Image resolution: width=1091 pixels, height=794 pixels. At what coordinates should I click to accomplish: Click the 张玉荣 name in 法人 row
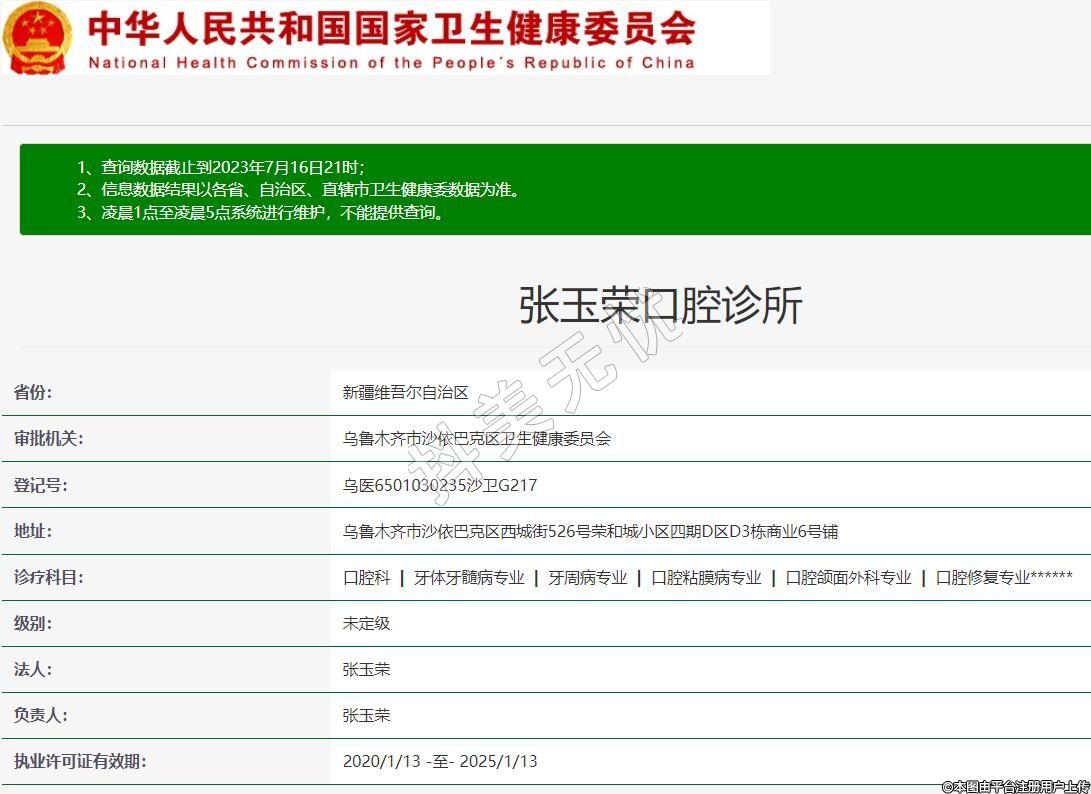[x=366, y=669]
